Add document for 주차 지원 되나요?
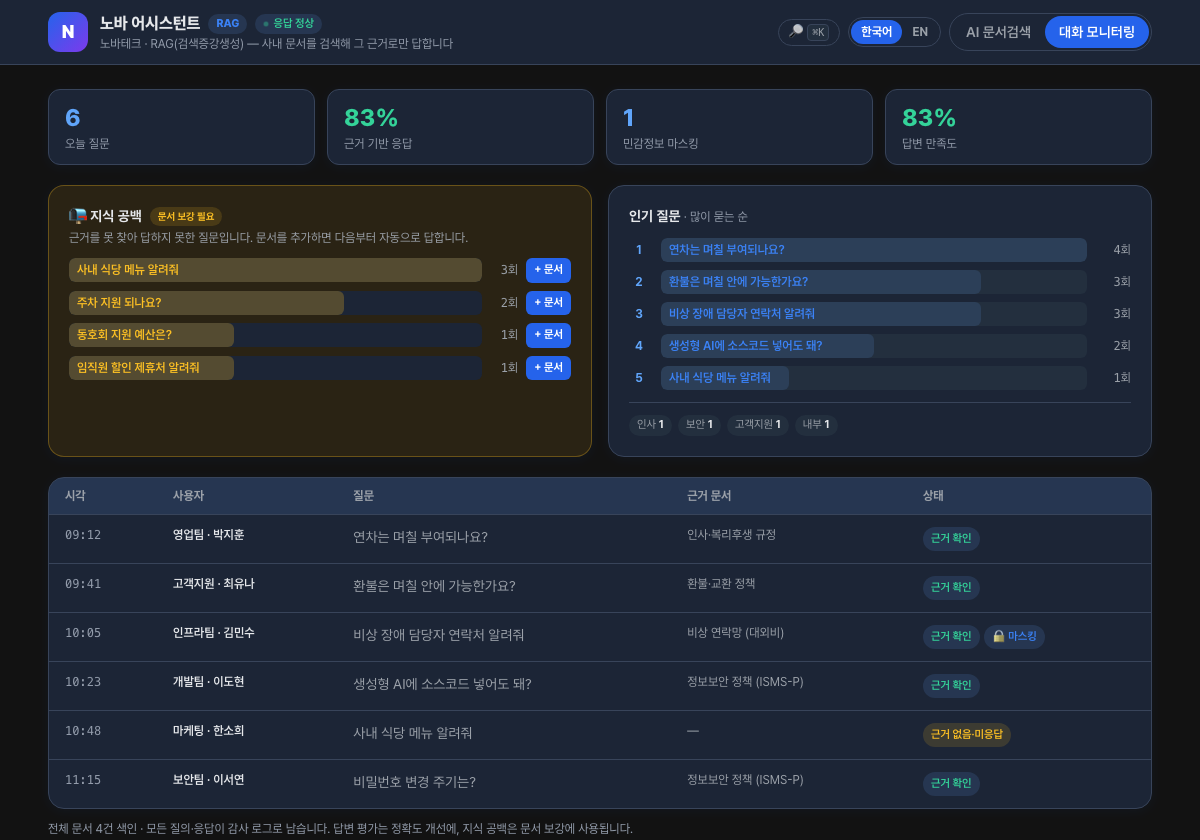1200x840 pixels. (548, 303)
